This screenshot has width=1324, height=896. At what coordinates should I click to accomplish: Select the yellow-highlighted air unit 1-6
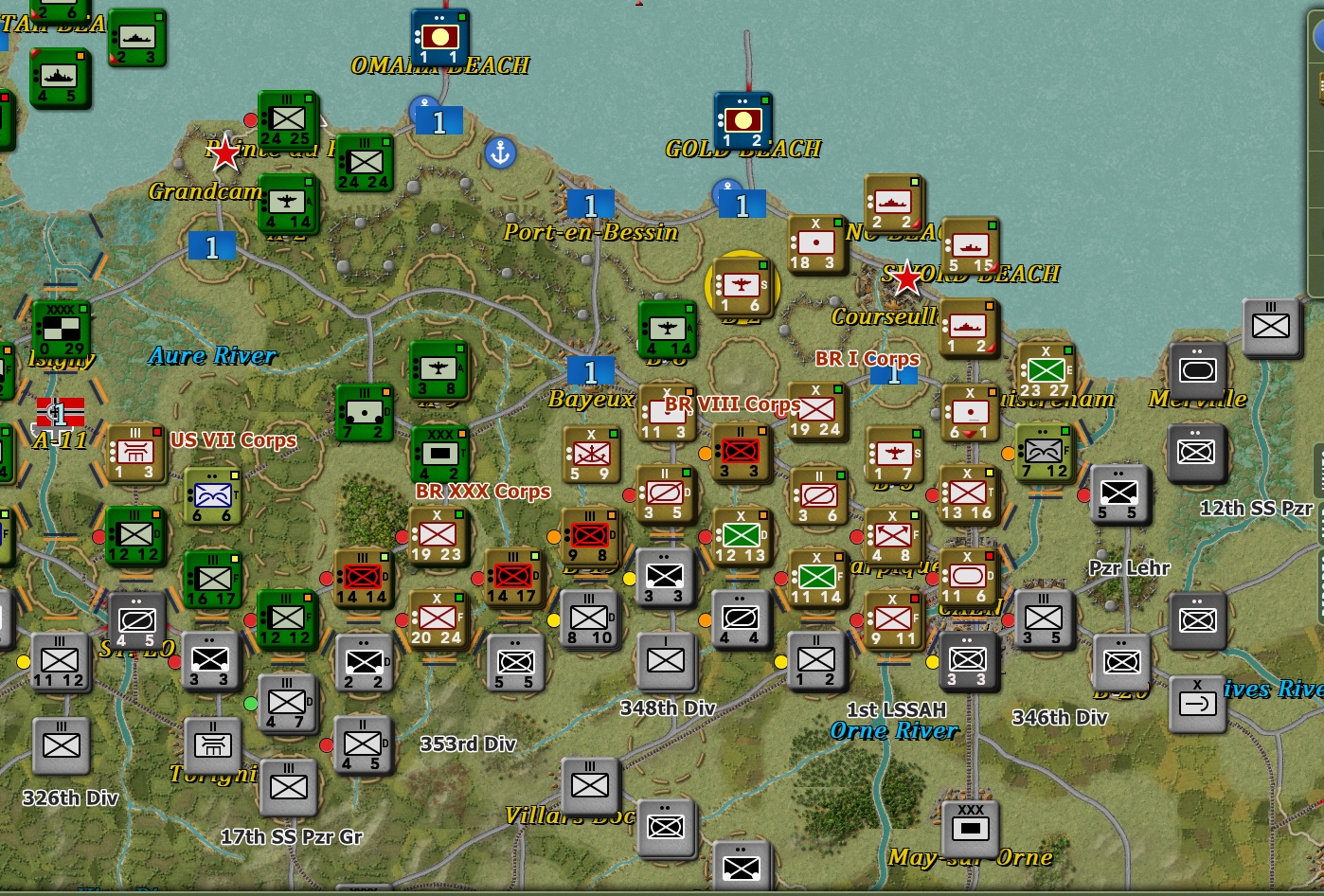(743, 286)
